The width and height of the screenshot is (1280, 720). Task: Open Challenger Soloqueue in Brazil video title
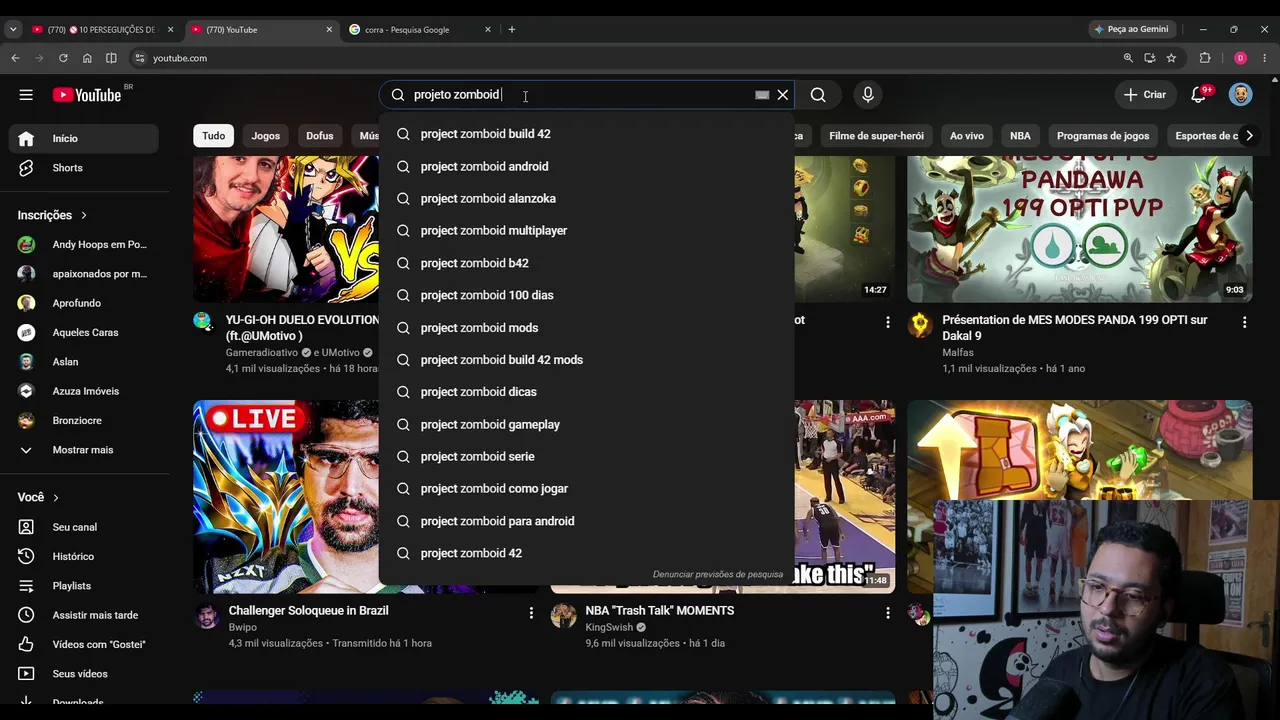308,611
